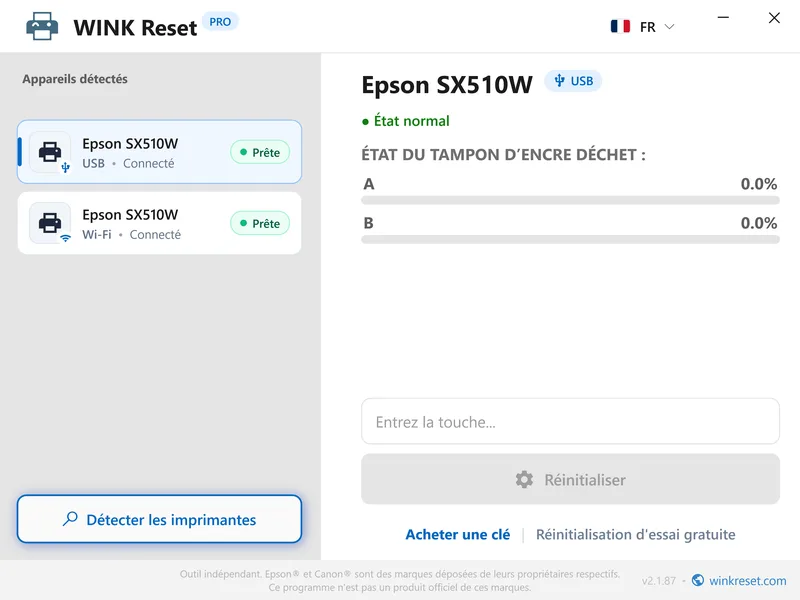800x600 pixels.
Task: Click the Réinitialiser button
Action: 570,479
